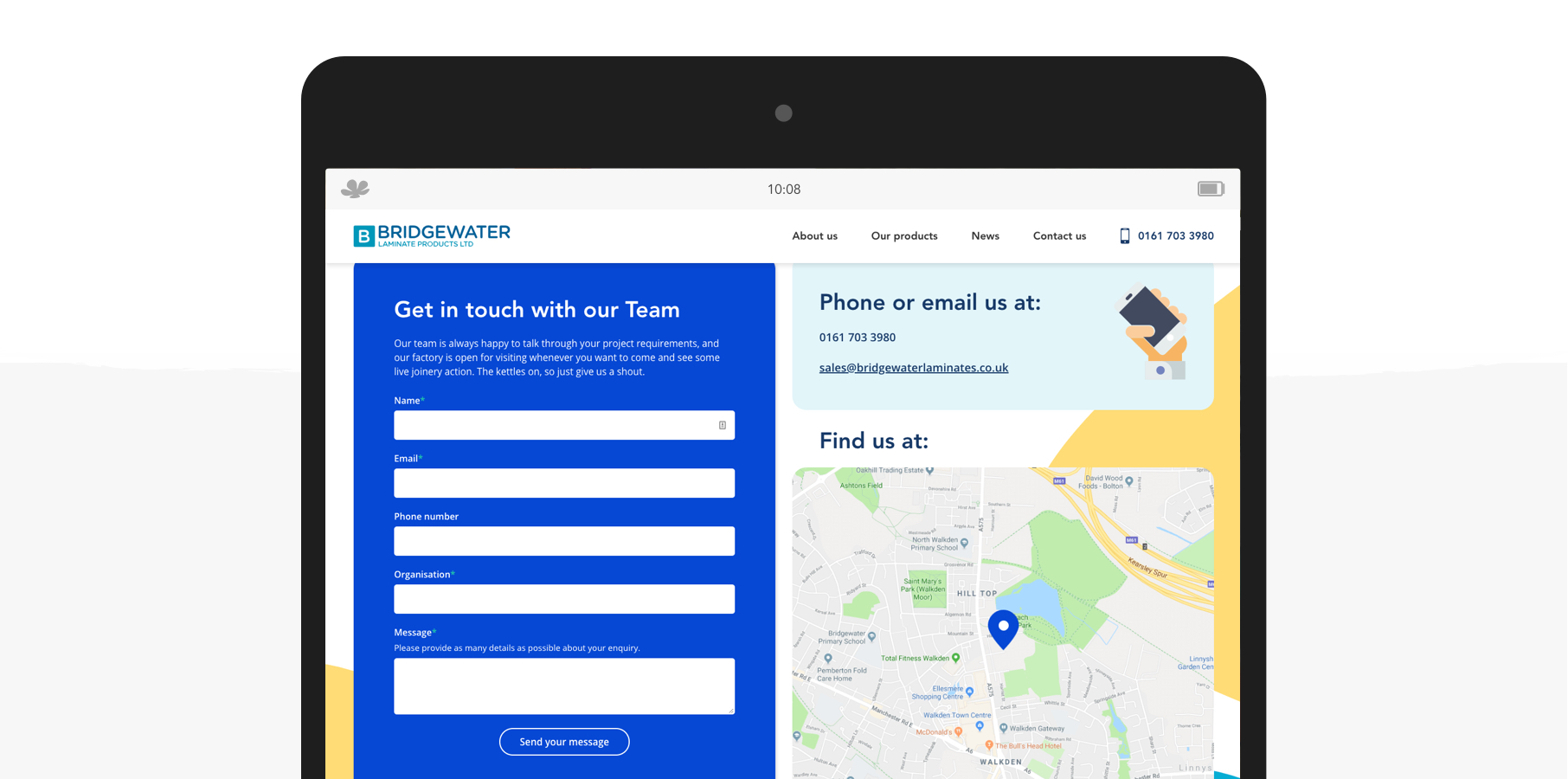This screenshot has height=779, width=1568.
Task: Click the autofill icon in Name field
Action: (x=723, y=425)
